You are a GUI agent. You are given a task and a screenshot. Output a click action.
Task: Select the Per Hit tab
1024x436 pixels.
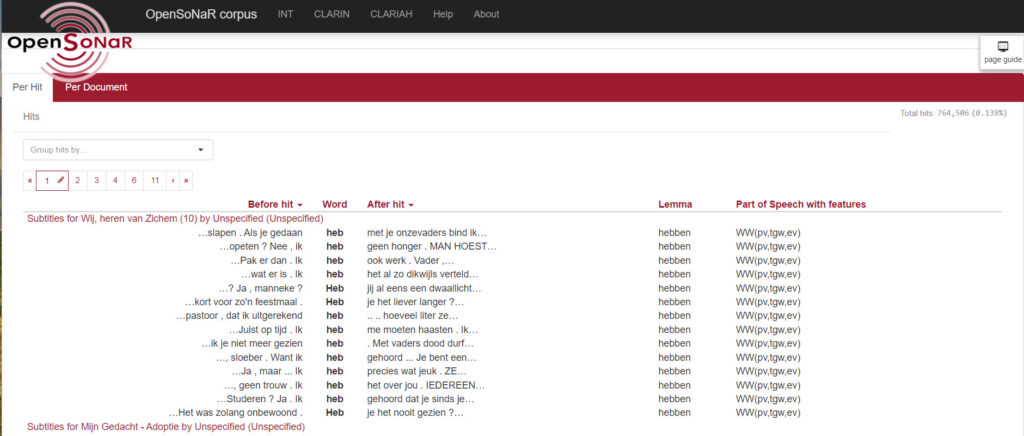click(27, 87)
